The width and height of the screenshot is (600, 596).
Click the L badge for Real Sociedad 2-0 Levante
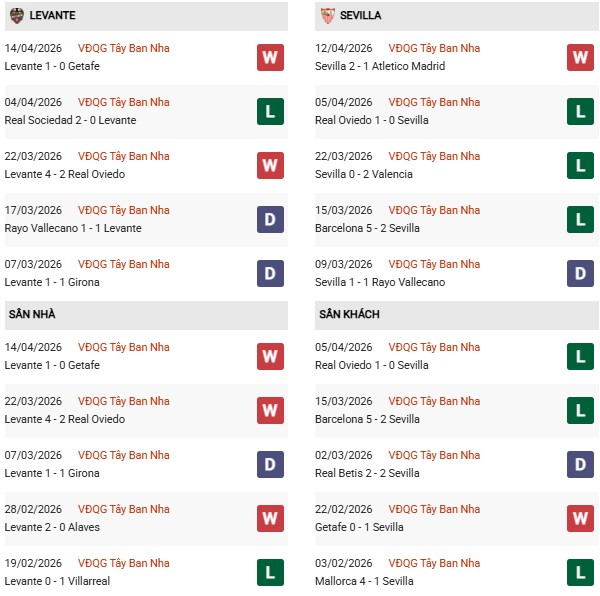pyautogui.click(x=269, y=111)
